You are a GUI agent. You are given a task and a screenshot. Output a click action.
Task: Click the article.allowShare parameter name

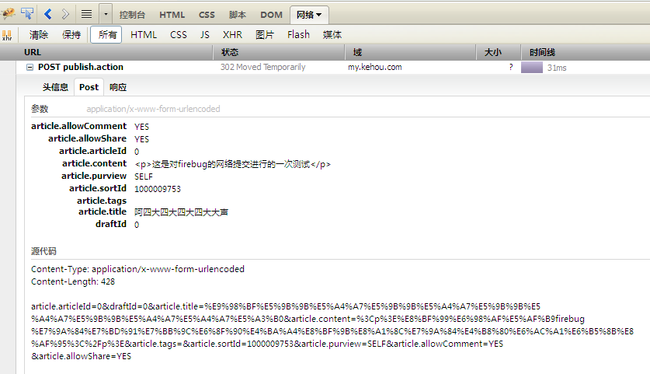87,138
